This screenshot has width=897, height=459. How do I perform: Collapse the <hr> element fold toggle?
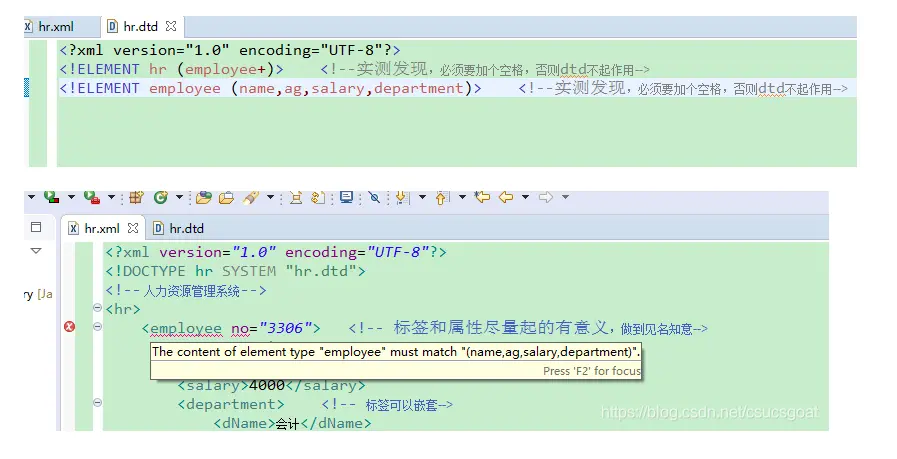(x=97, y=308)
